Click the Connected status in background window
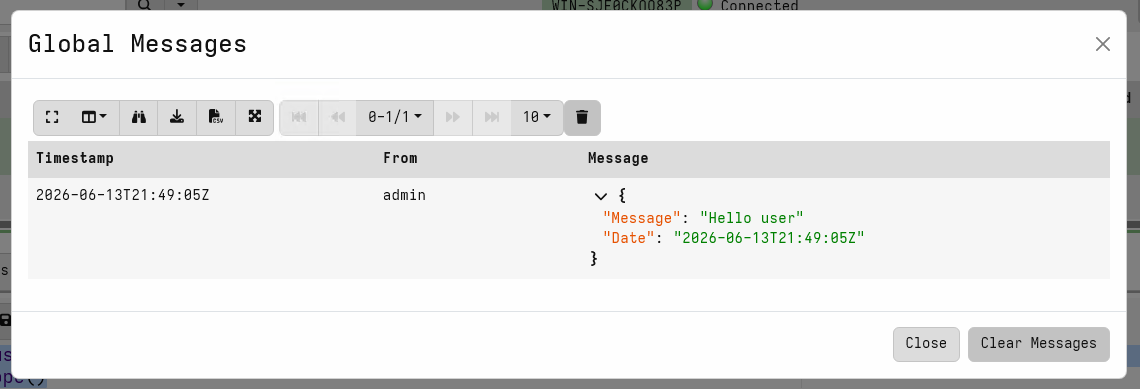1140x389 pixels. (x=759, y=6)
